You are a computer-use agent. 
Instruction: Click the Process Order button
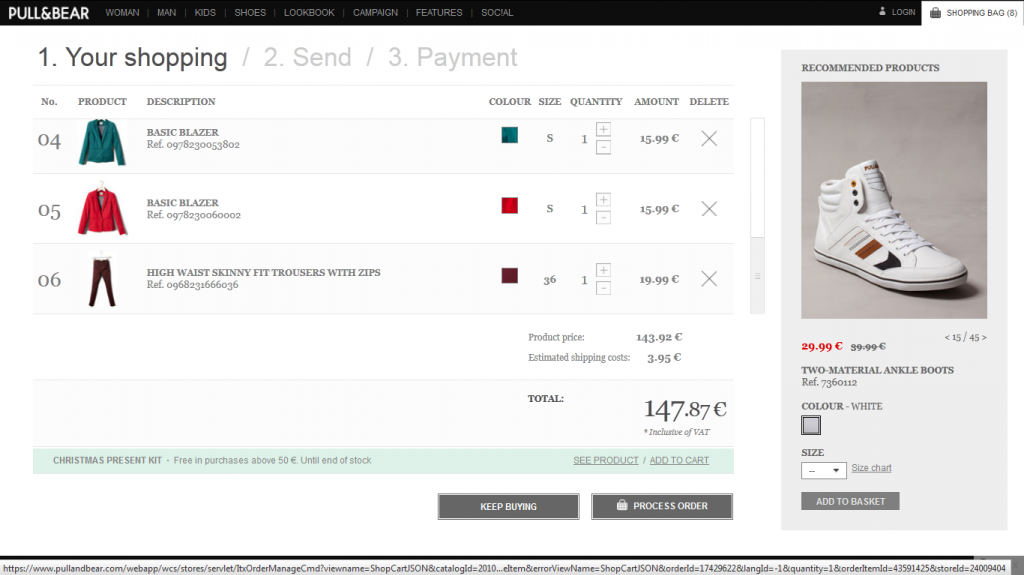coord(661,506)
